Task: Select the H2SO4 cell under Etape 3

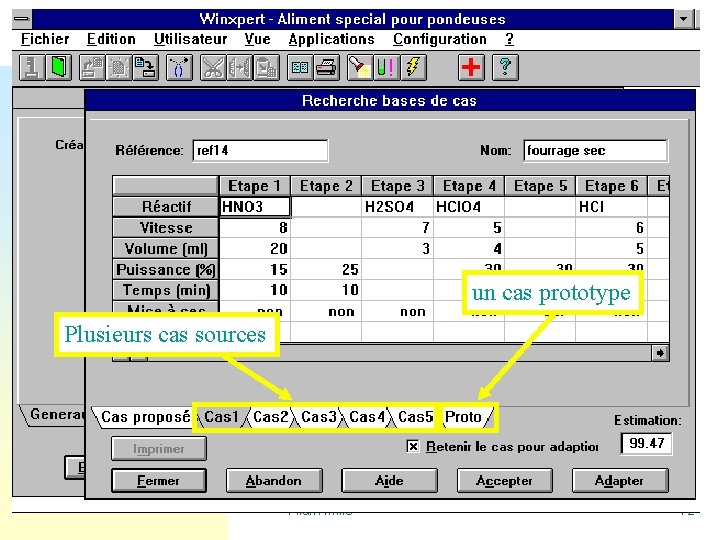Action: pos(397,207)
